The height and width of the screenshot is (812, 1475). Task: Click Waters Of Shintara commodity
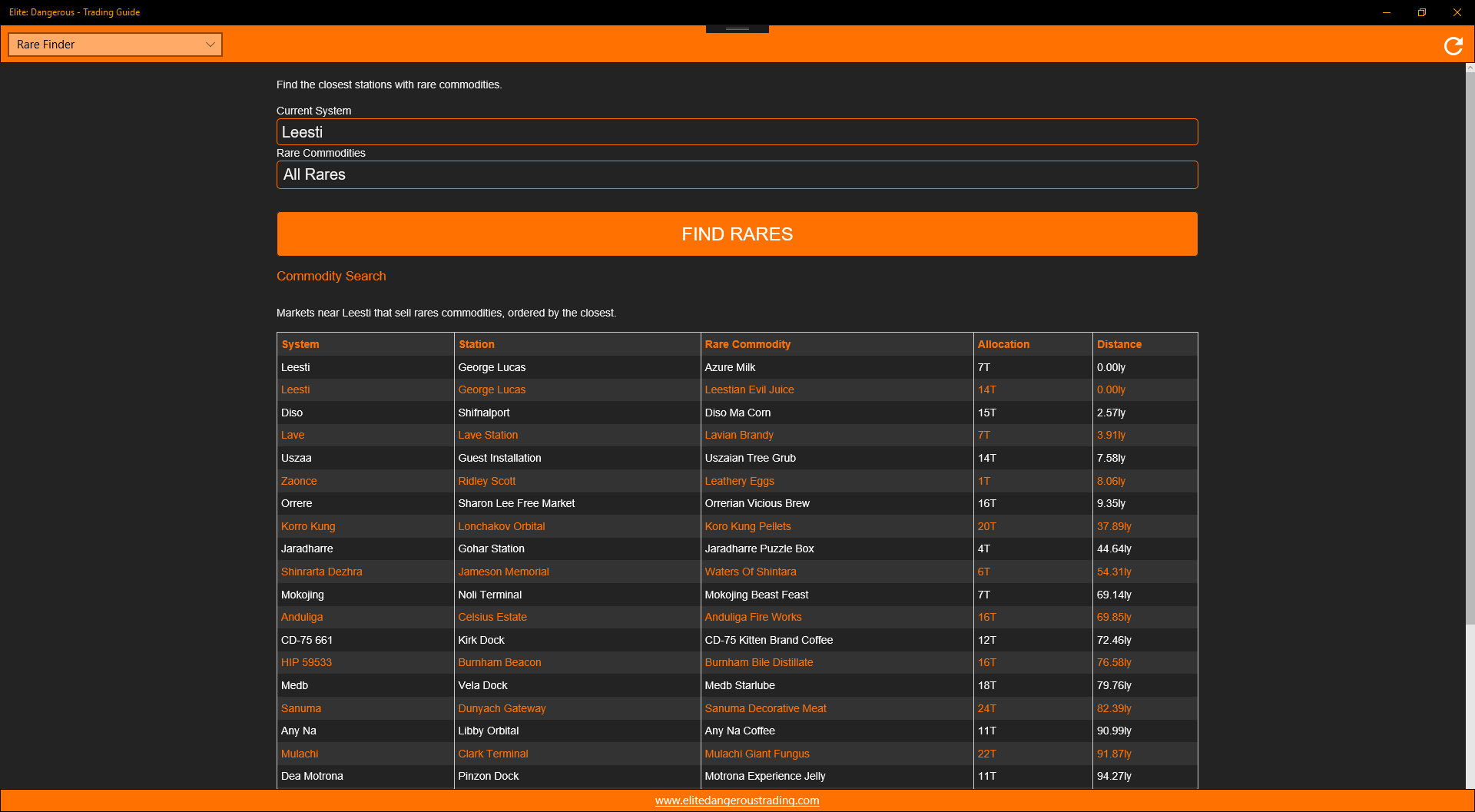[751, 572]
